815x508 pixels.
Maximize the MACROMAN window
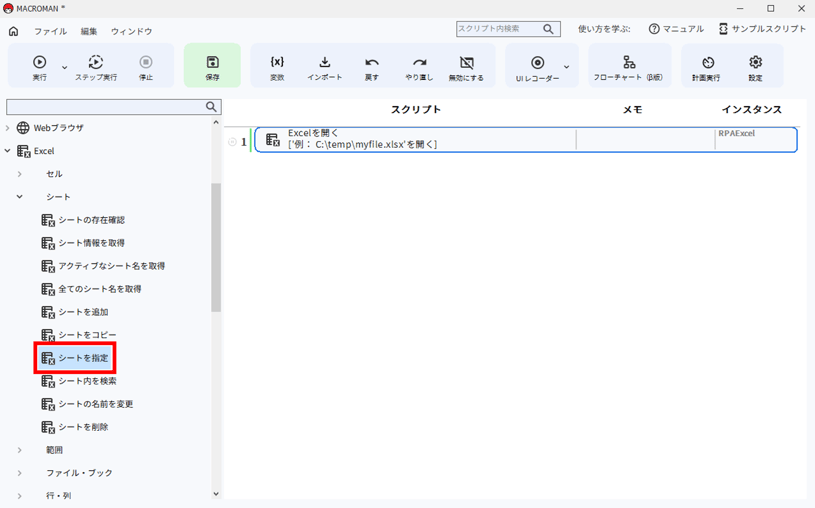pos(771,8)
